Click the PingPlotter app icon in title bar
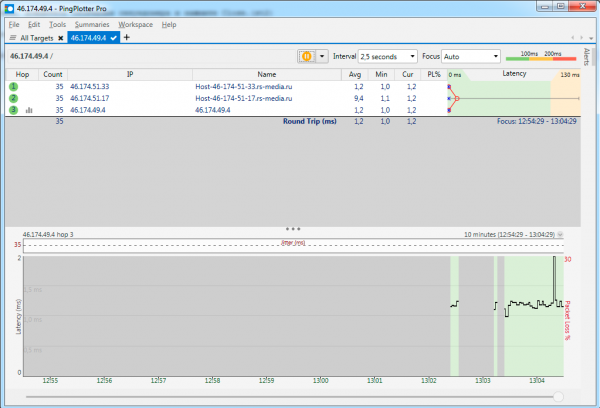 coord(9,8)
